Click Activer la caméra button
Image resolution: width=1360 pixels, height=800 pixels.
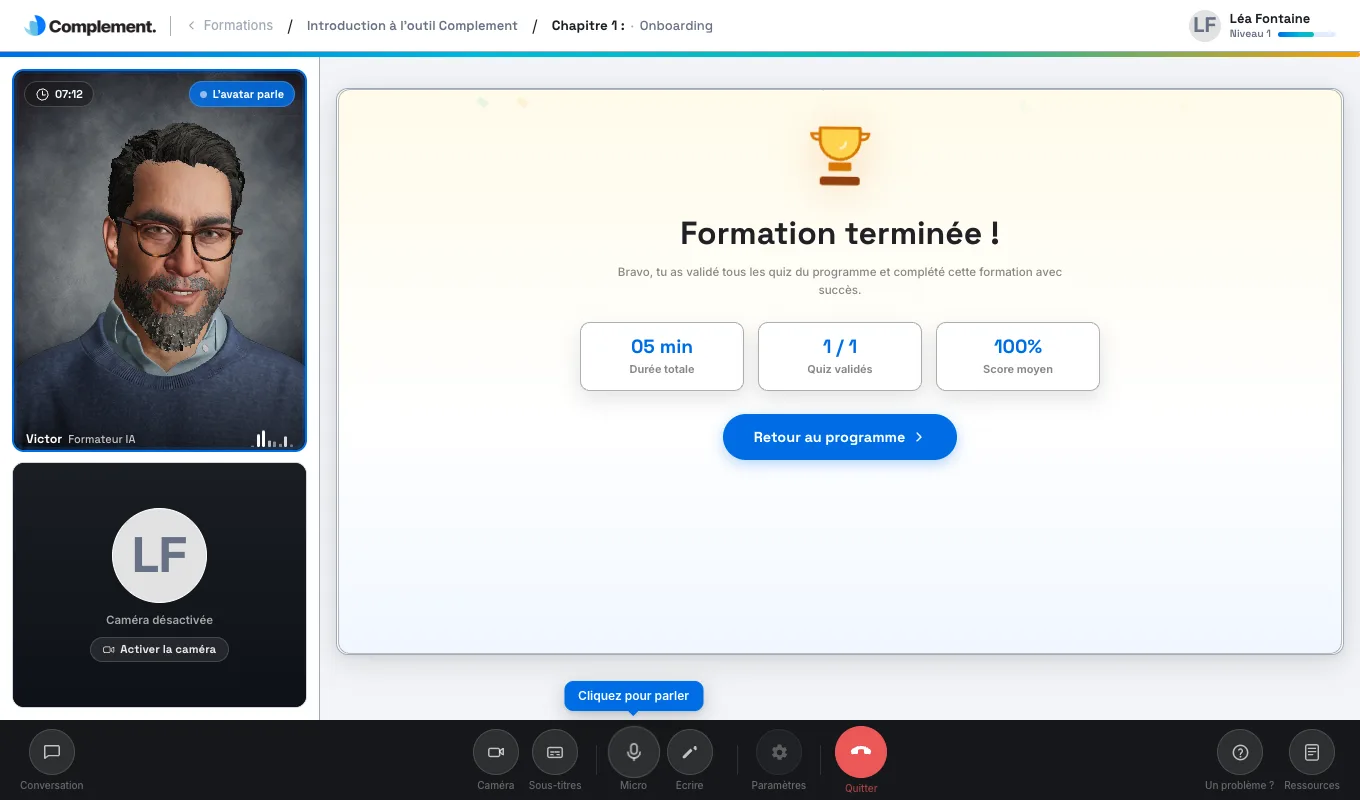(x=160, y=649)
